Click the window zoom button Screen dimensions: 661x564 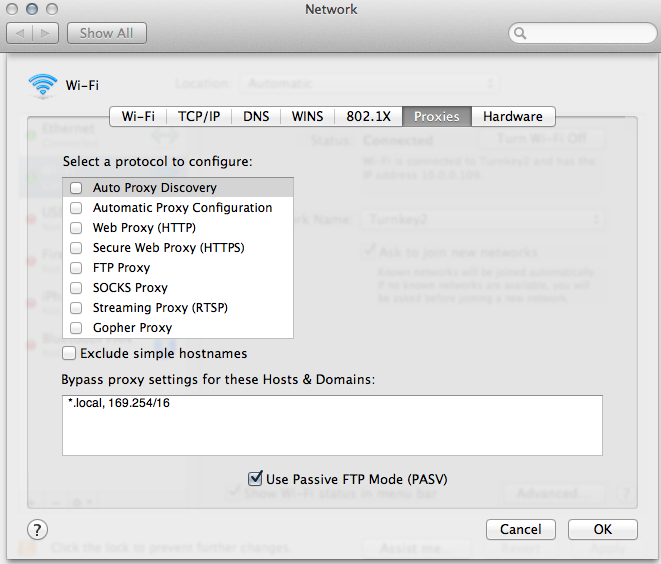(52, 9)
